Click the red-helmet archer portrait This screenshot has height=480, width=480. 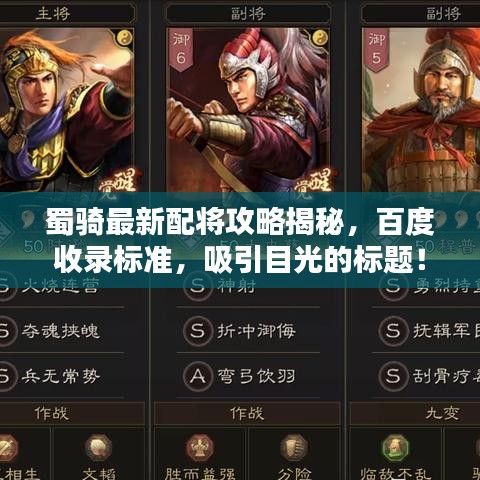coord(248,110)
